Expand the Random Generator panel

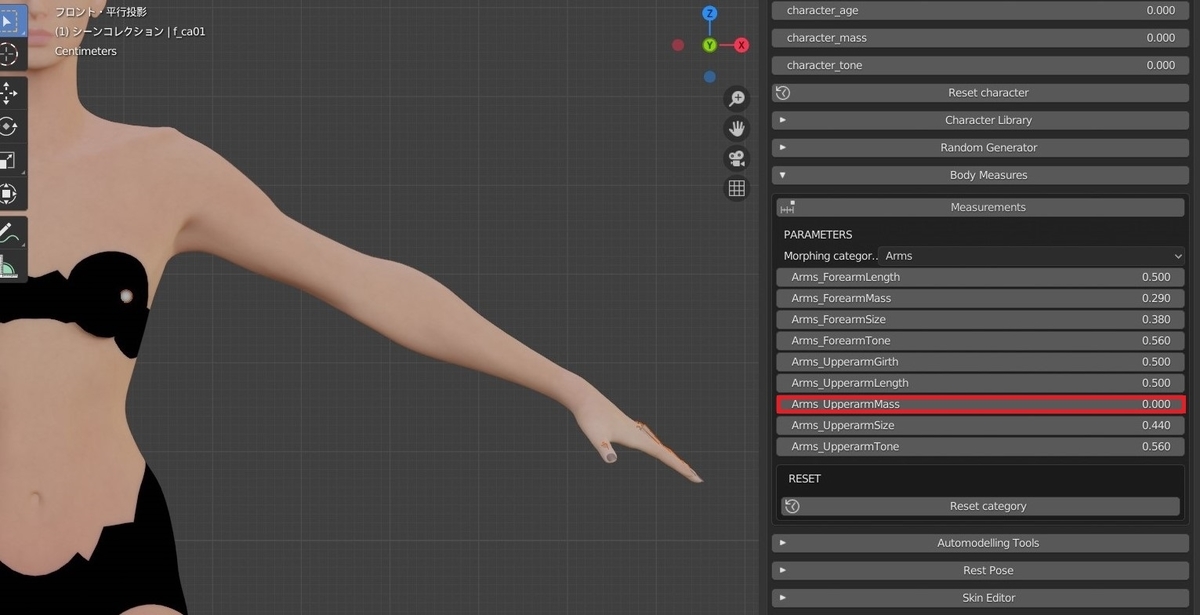tap(980, 147)
